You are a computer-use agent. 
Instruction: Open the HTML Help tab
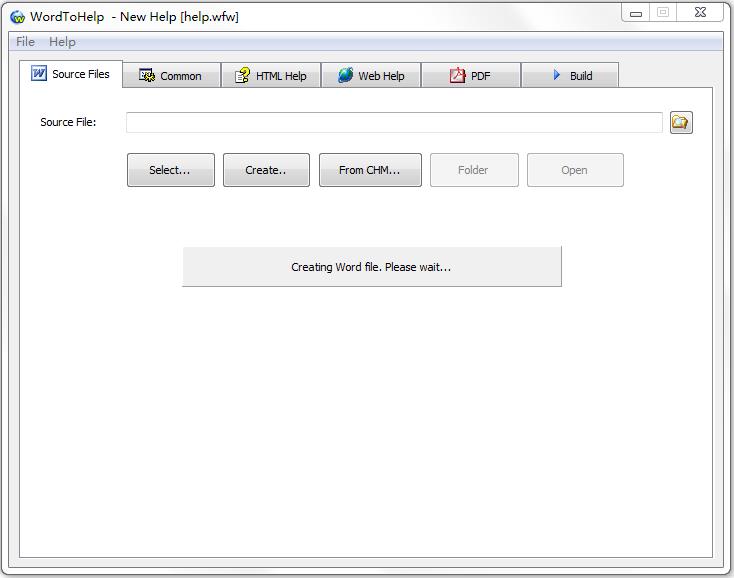[x=271, y=75]
